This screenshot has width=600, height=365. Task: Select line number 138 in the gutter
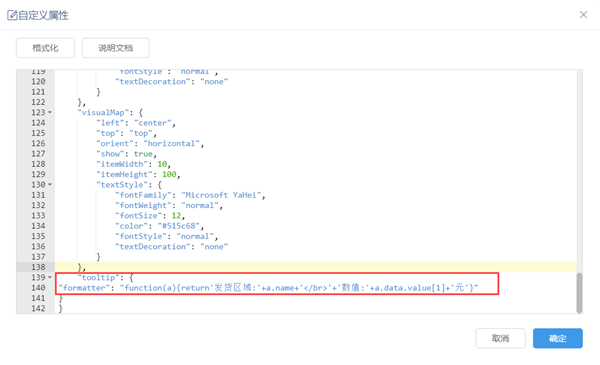pyautogui.click(x=38, y=267)
